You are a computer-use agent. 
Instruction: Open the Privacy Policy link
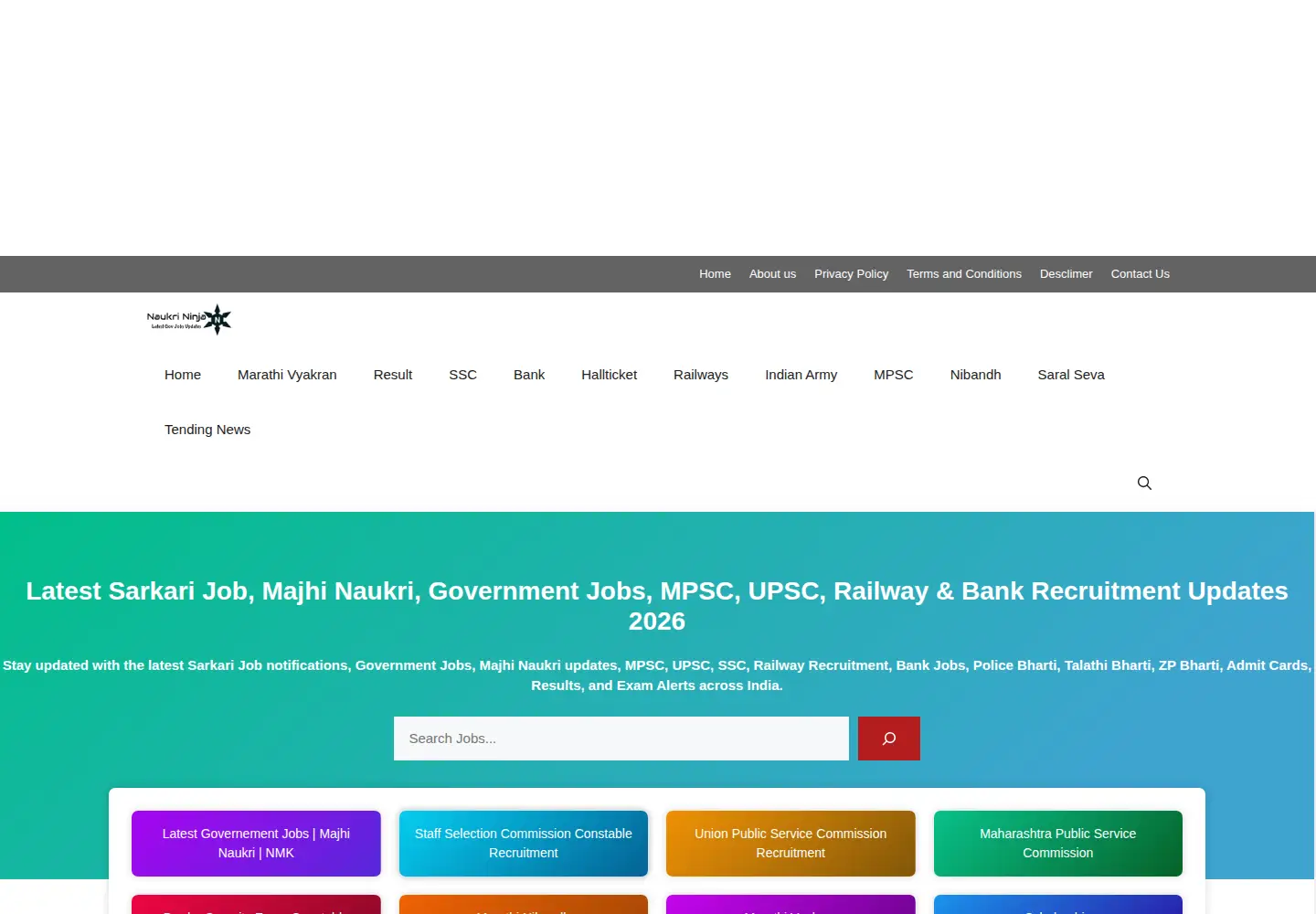[x=851, y=274]
